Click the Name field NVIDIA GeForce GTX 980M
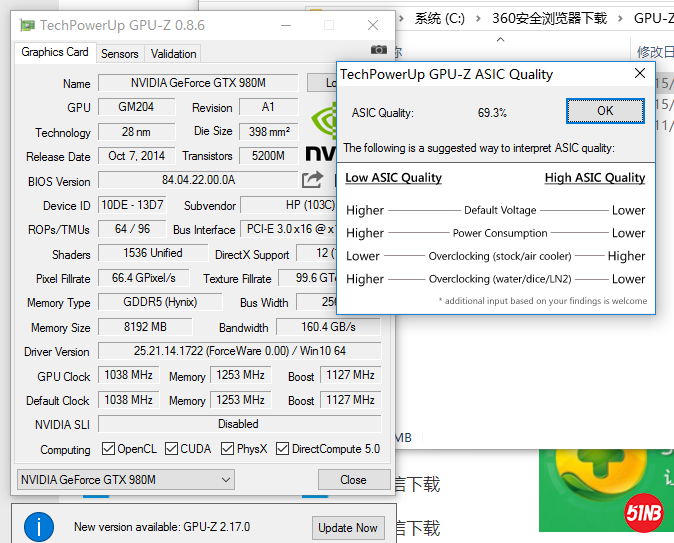 [198, 83]
